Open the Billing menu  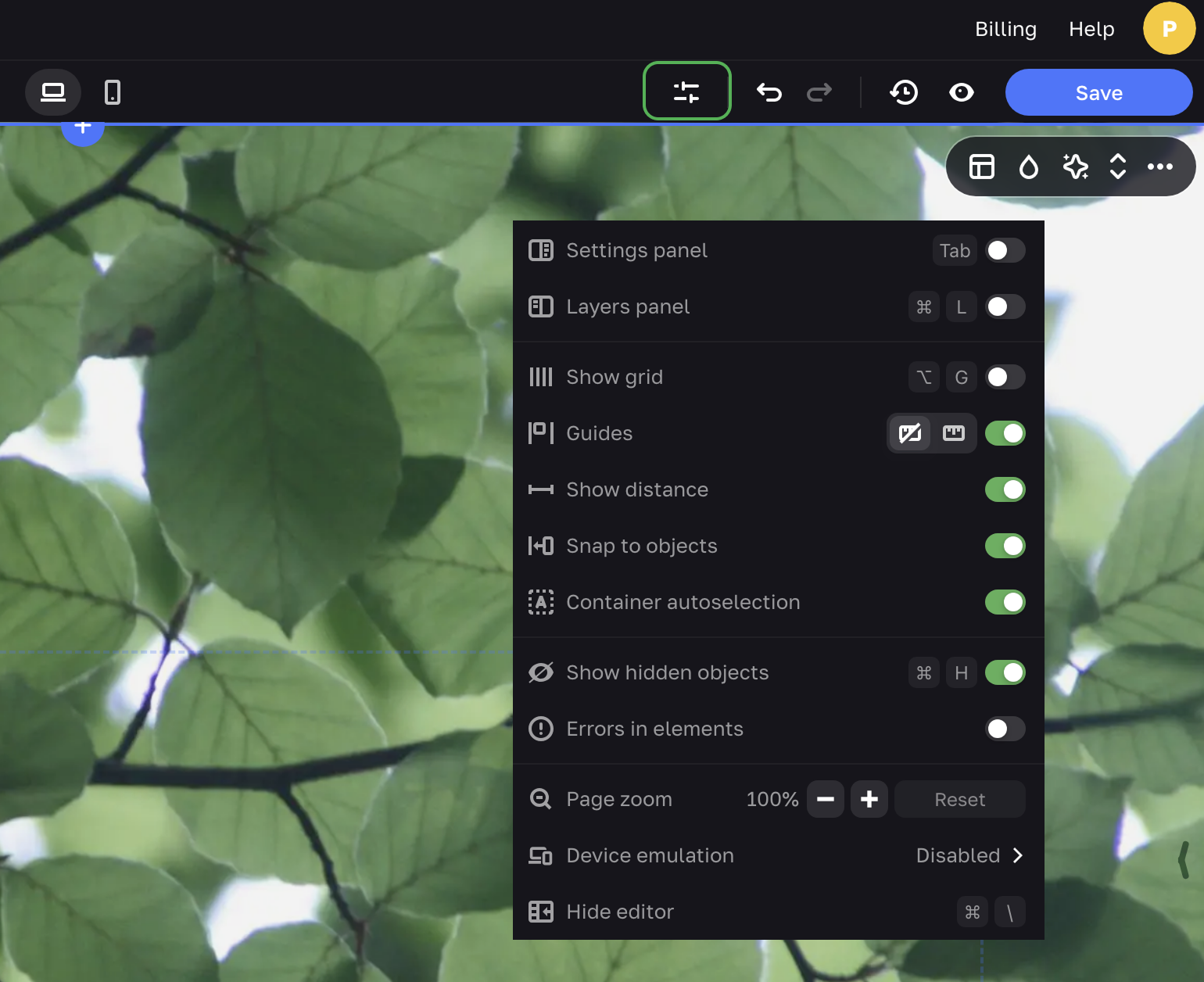point(1005,29)
